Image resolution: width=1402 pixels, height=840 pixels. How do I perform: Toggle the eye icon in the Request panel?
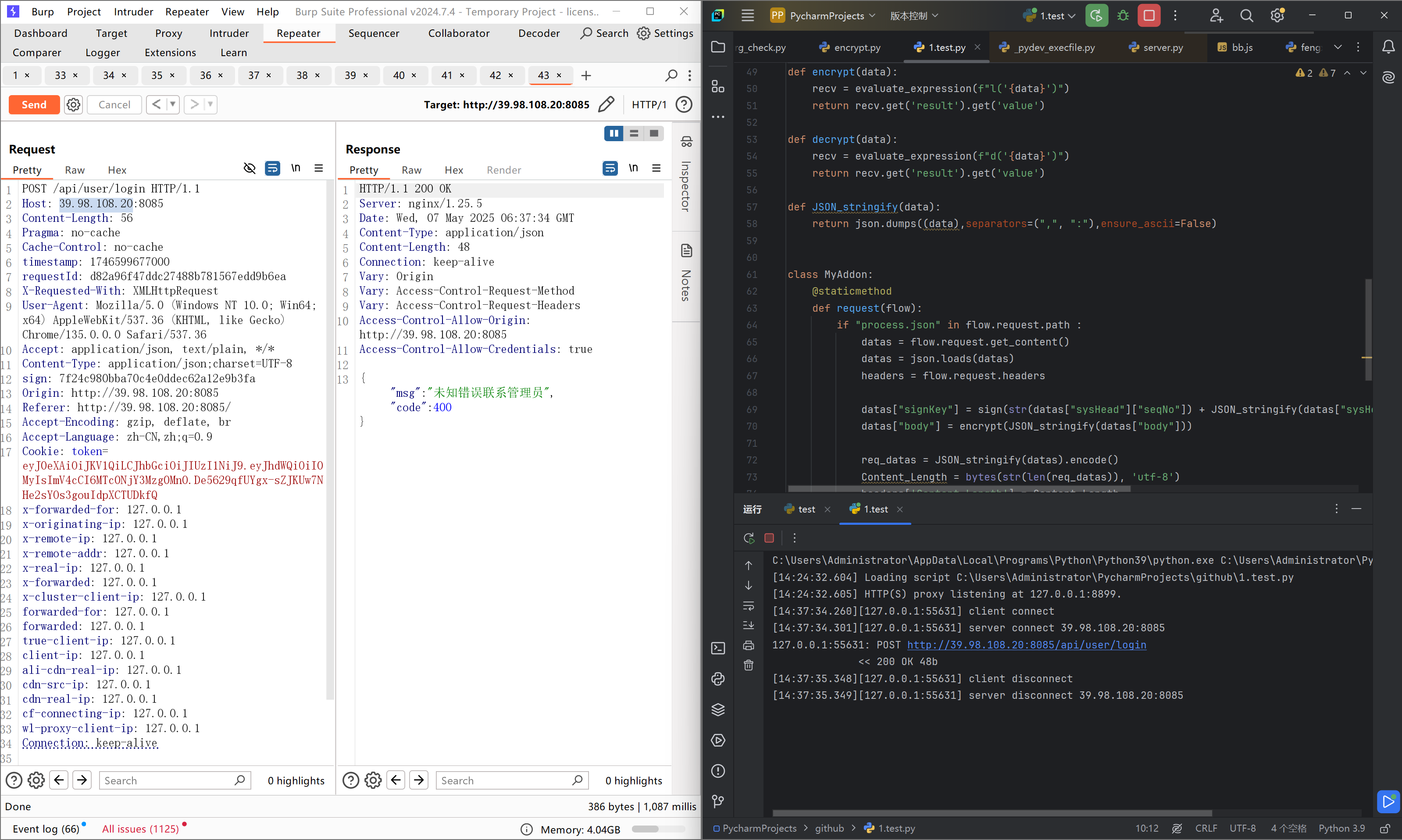(249, 168)
